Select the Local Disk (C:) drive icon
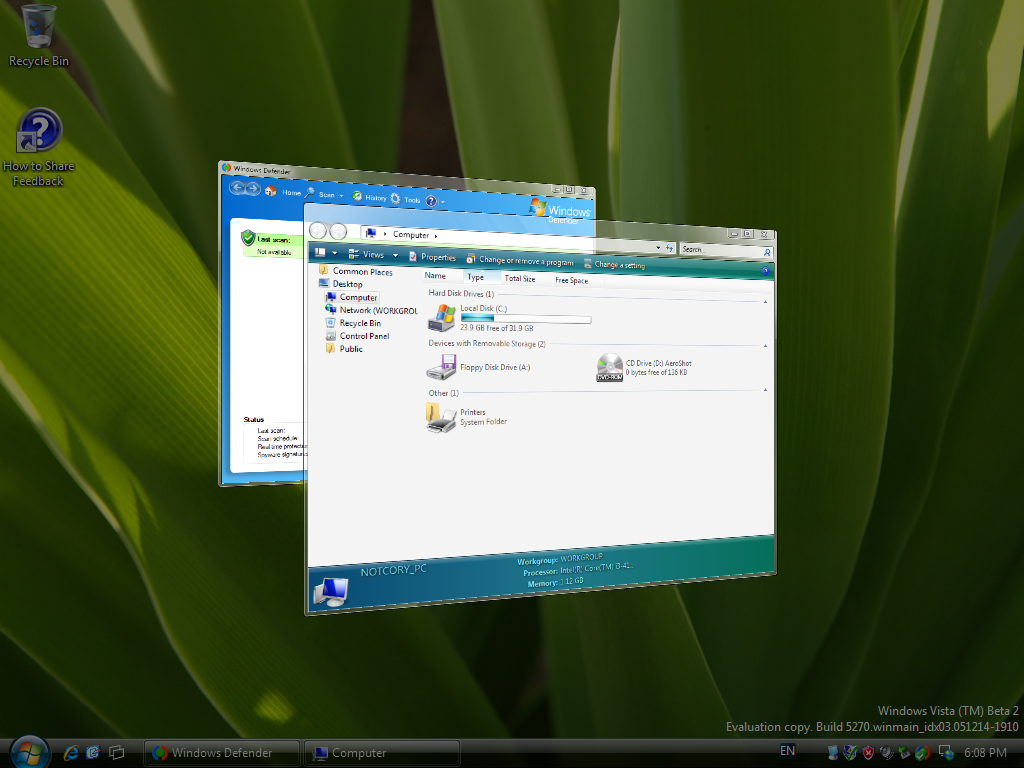Image resolution: width=1024 pixels, height=768 pixels. pyautogui.click(x=441, y=318)
